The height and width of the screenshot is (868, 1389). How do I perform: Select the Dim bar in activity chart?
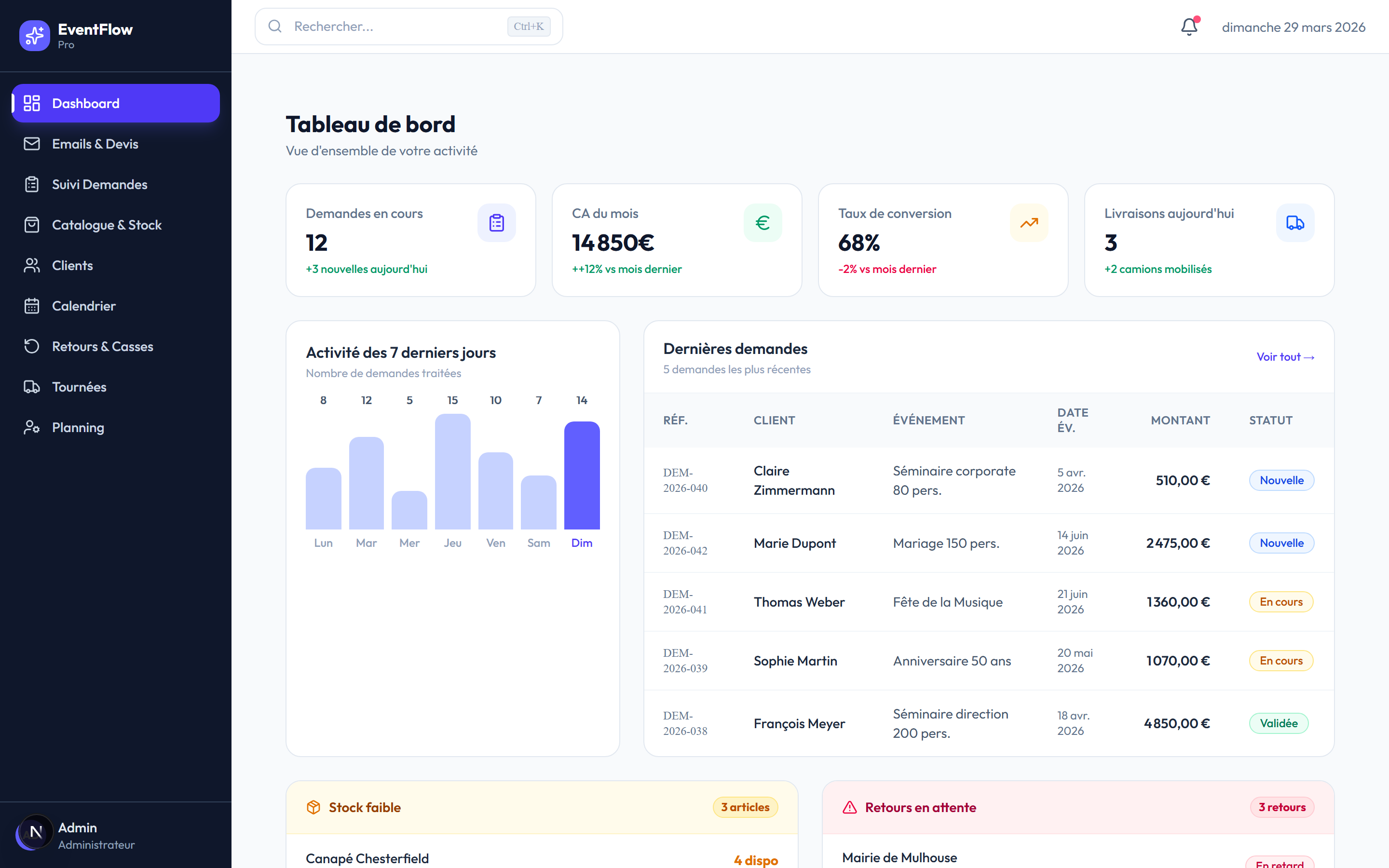pos(582,475)
